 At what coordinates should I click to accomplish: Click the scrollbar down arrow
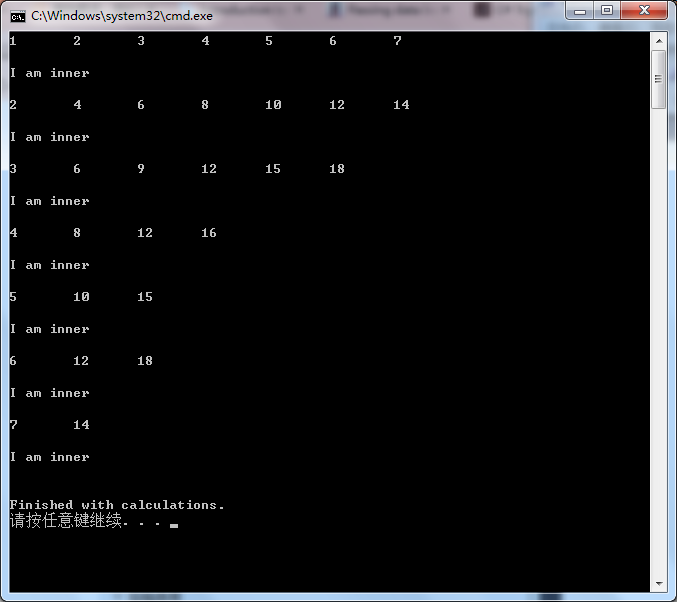(x=659, y=584)
